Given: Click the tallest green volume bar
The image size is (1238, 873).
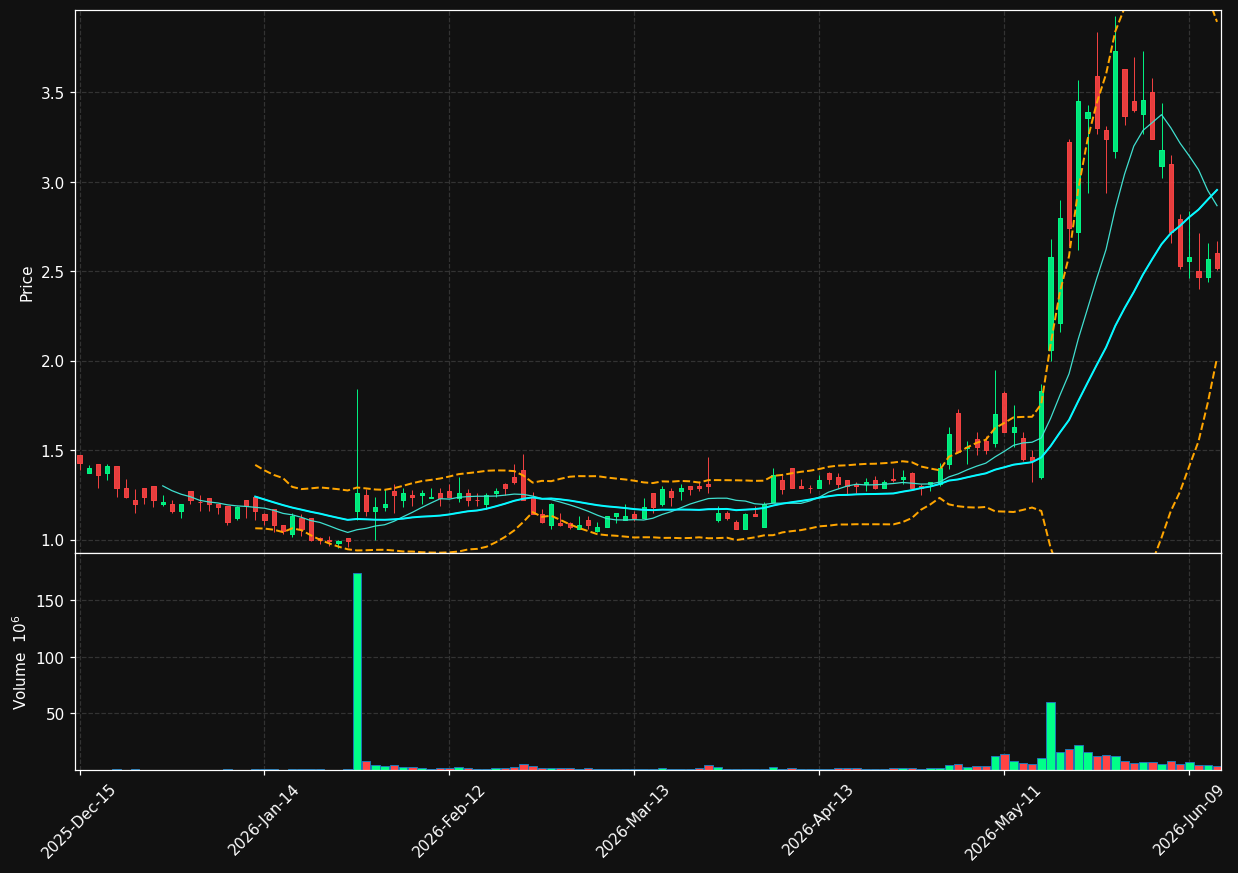Looking at the screenshot, I should click(x=357, y=671).
